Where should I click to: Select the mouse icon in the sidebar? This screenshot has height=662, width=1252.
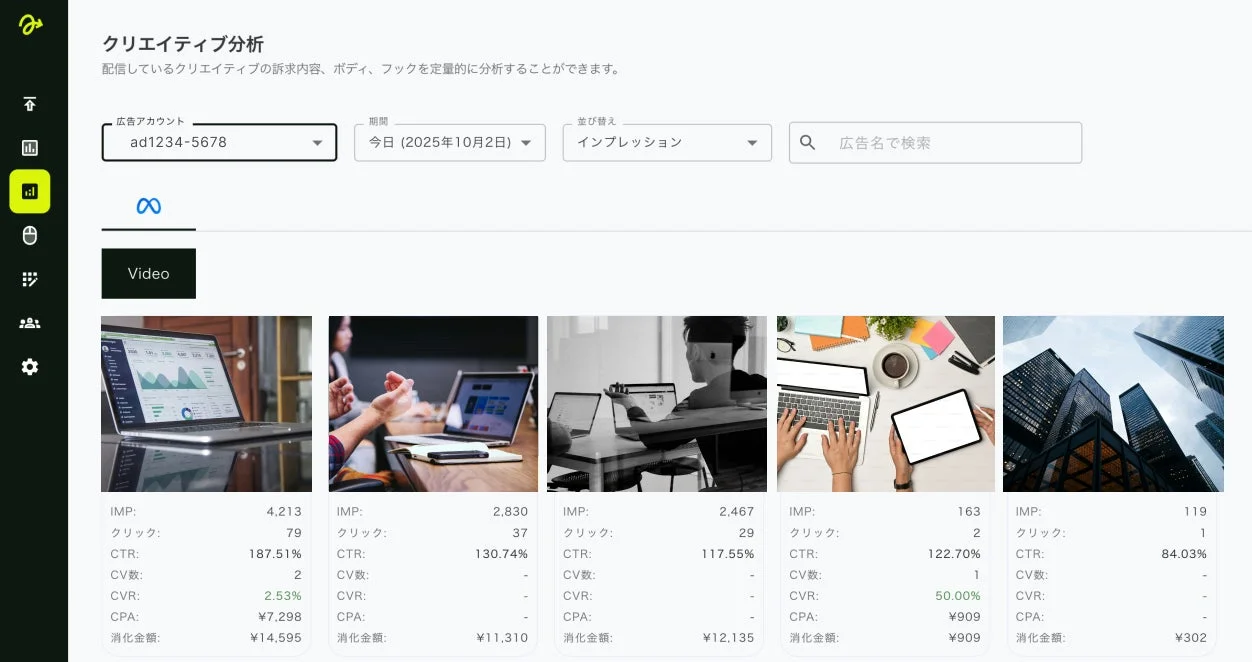pyautogui.click(x=30, y=235)
